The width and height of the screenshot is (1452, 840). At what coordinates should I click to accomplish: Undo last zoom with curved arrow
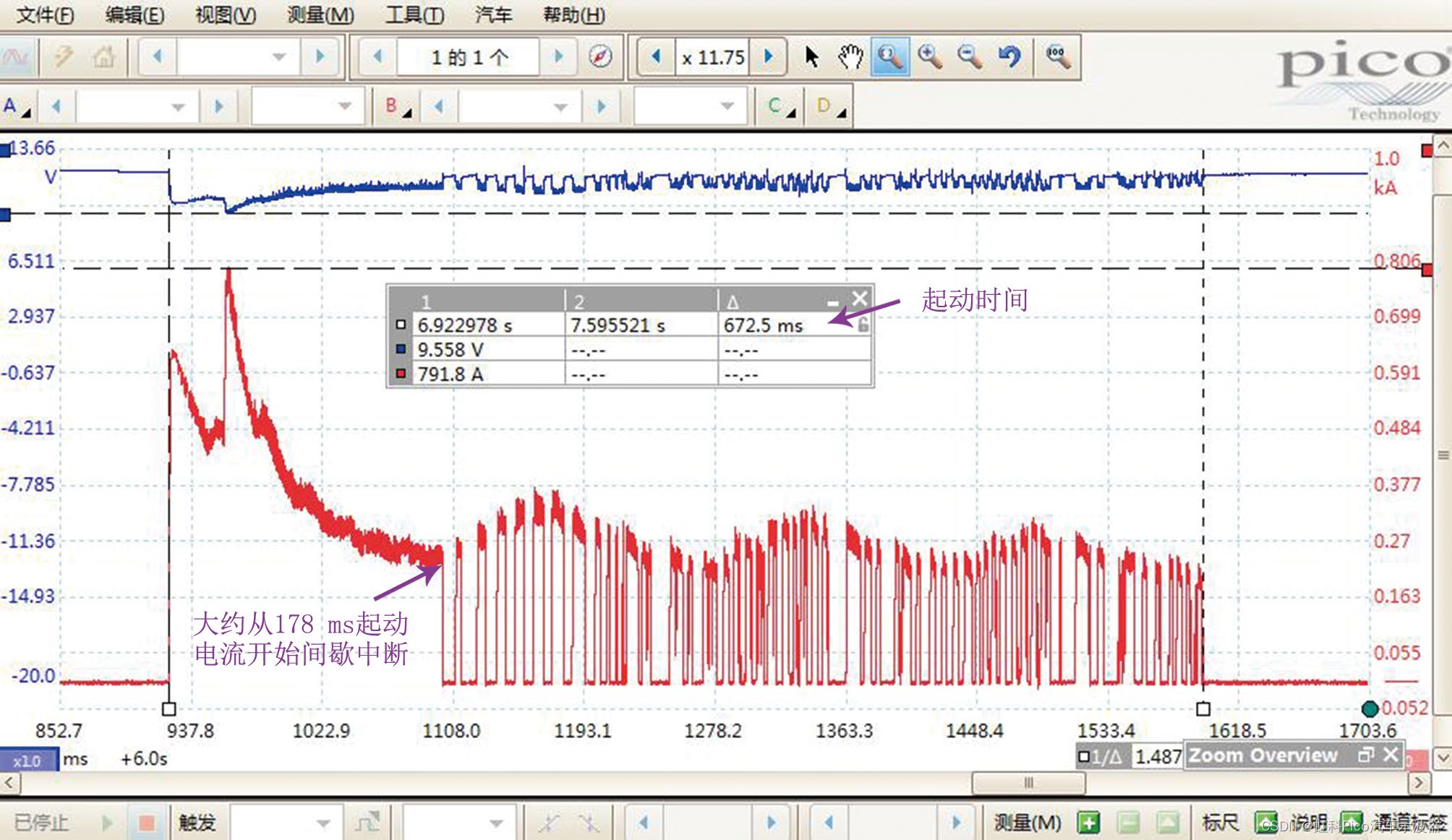pos(1009,56)
